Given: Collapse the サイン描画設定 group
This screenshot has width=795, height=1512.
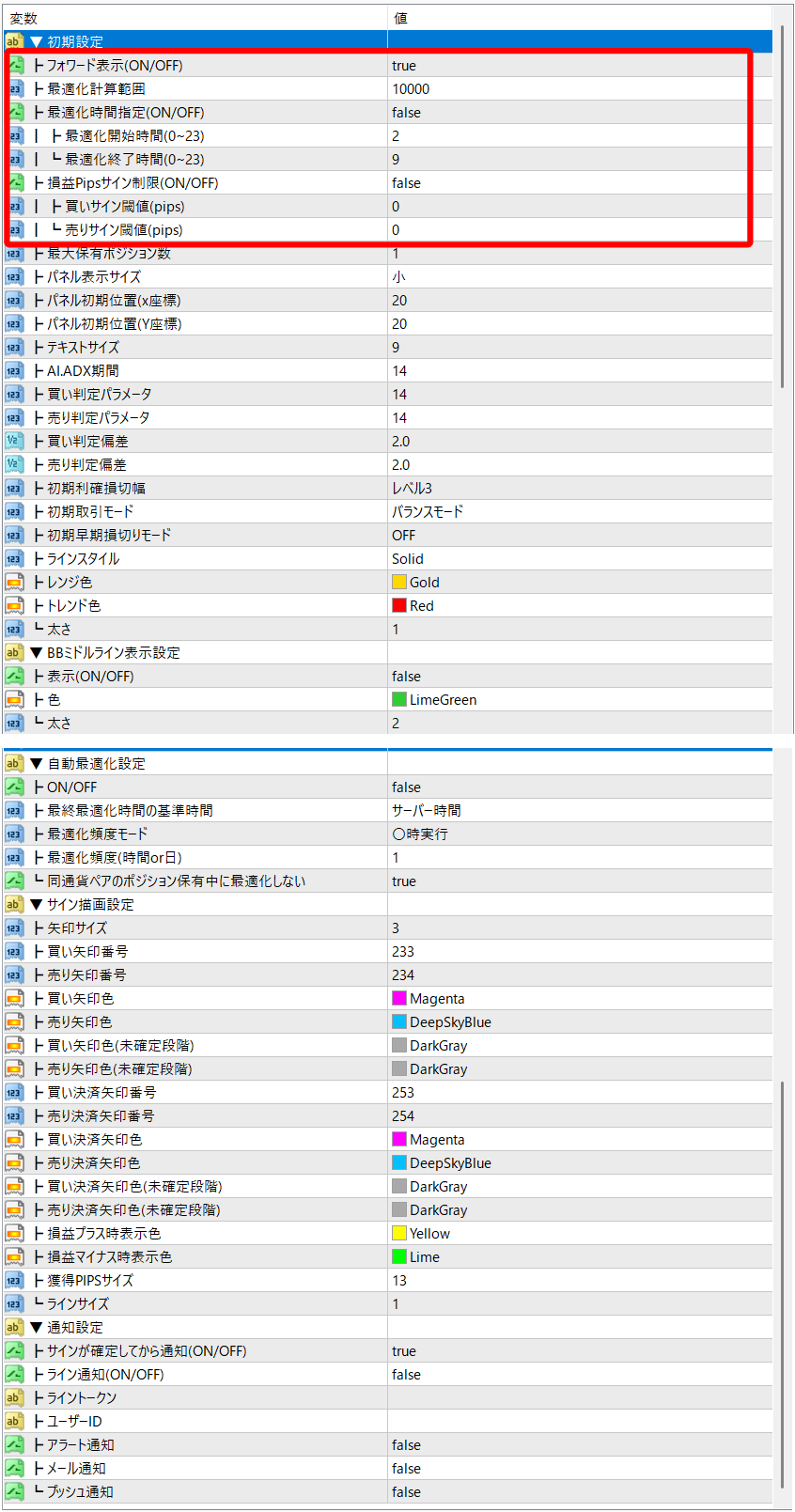Looking at the screenshot, I should [37, 904].
